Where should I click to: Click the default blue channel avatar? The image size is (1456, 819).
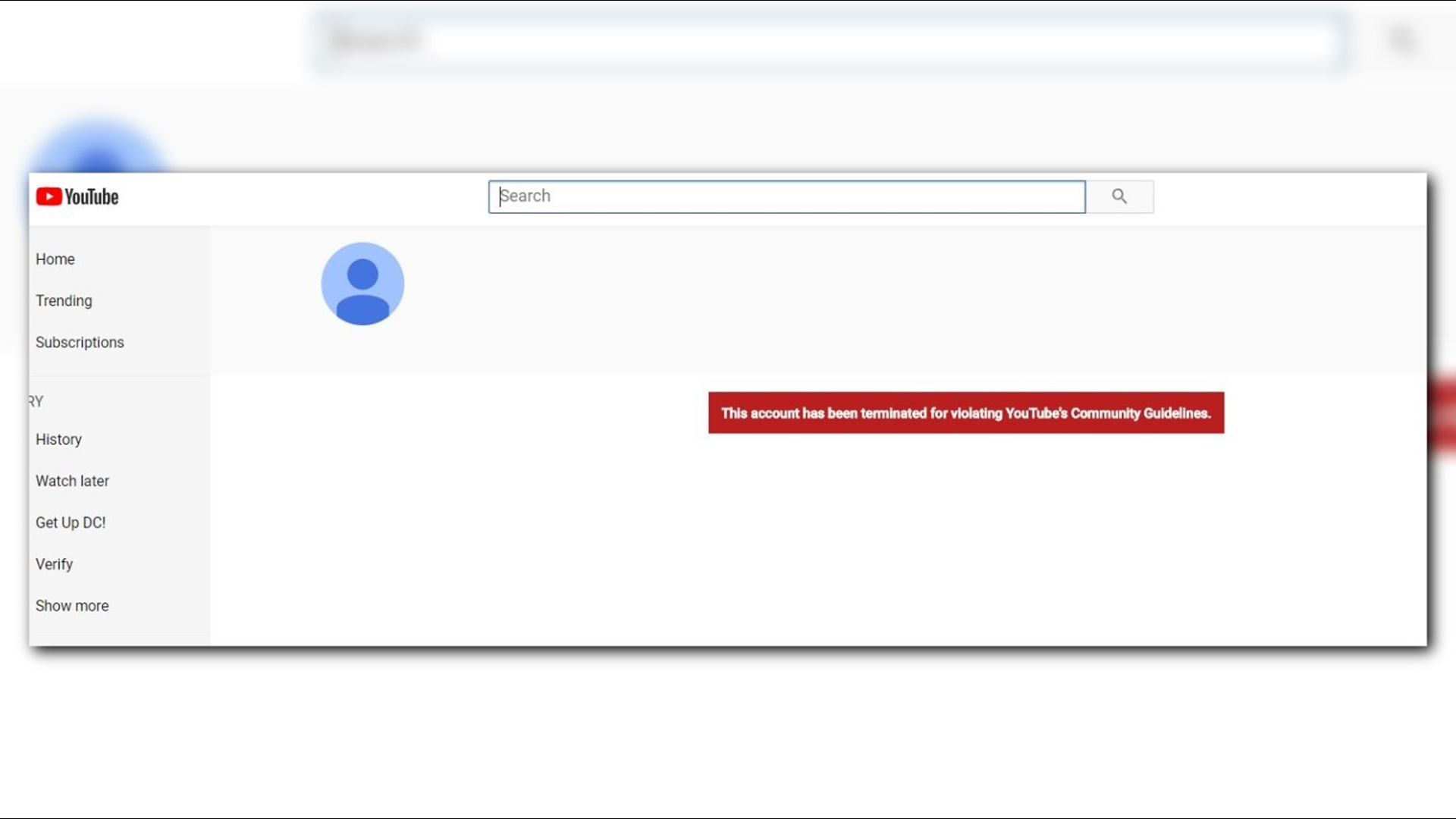[x=362, y=284]
